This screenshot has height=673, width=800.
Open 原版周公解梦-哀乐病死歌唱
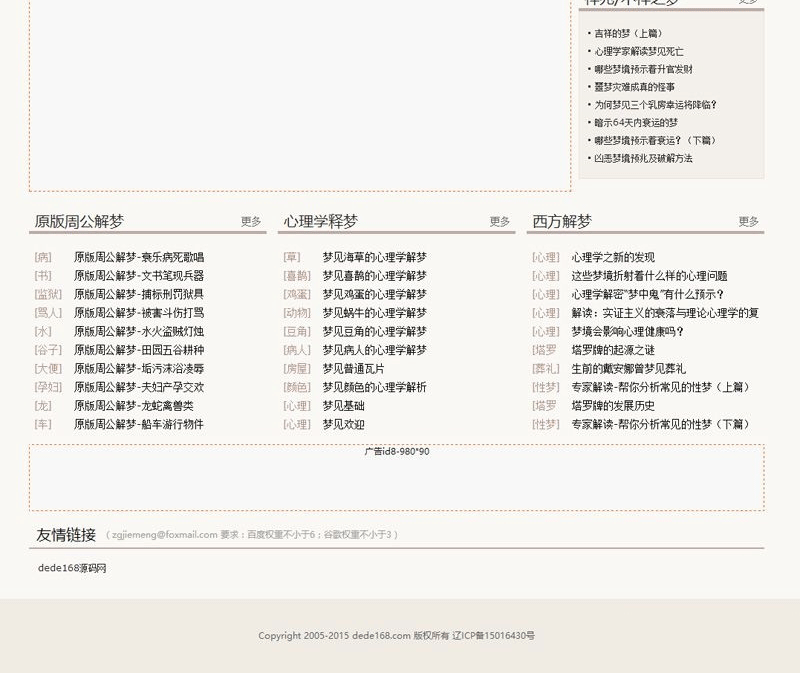(139, 257)
